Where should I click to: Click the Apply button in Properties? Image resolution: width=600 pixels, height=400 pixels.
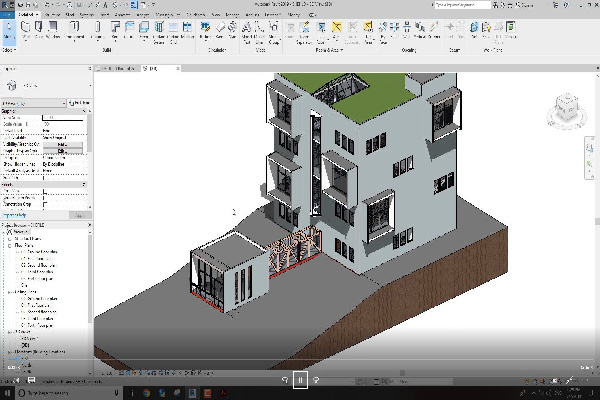[x=80, y=216]
